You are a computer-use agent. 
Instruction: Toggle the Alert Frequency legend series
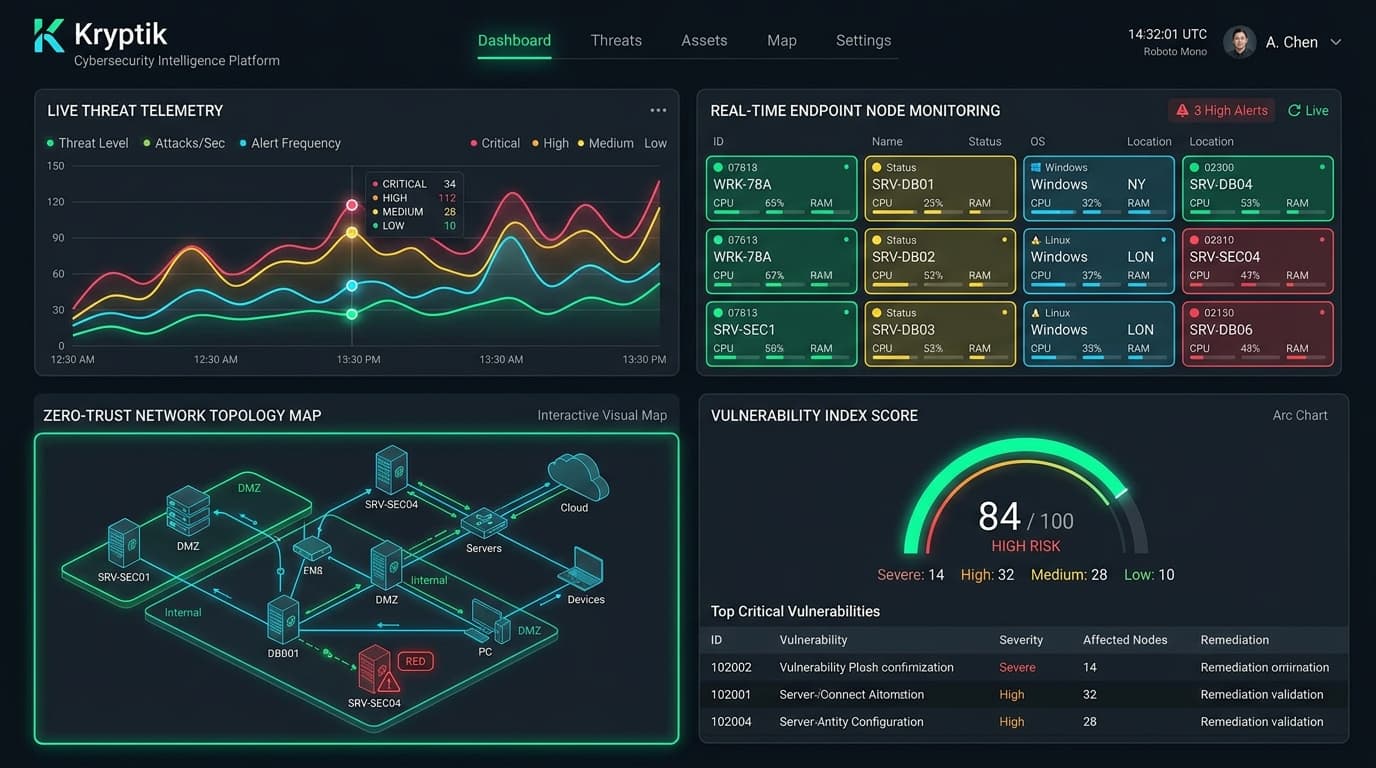[x=290, y=143]
